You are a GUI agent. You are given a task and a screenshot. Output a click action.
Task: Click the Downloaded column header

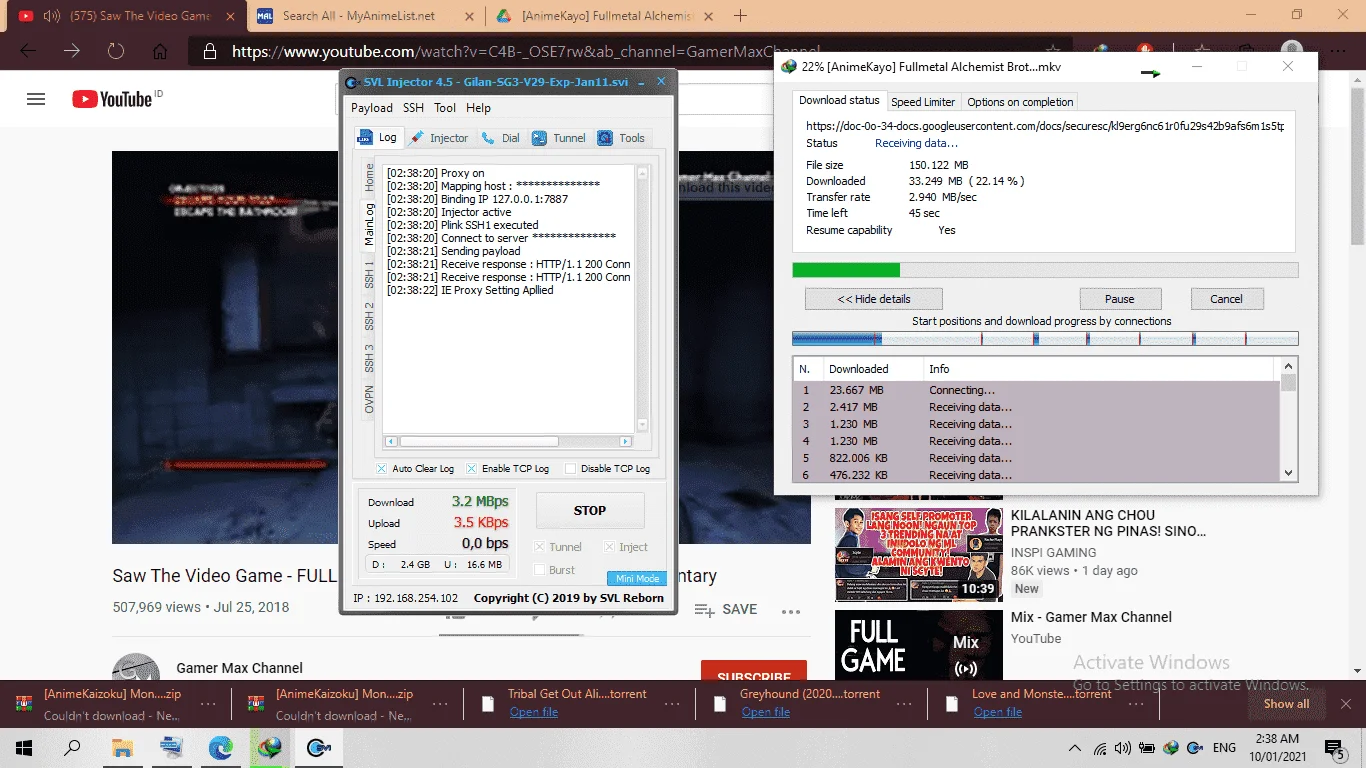[872, 369]
